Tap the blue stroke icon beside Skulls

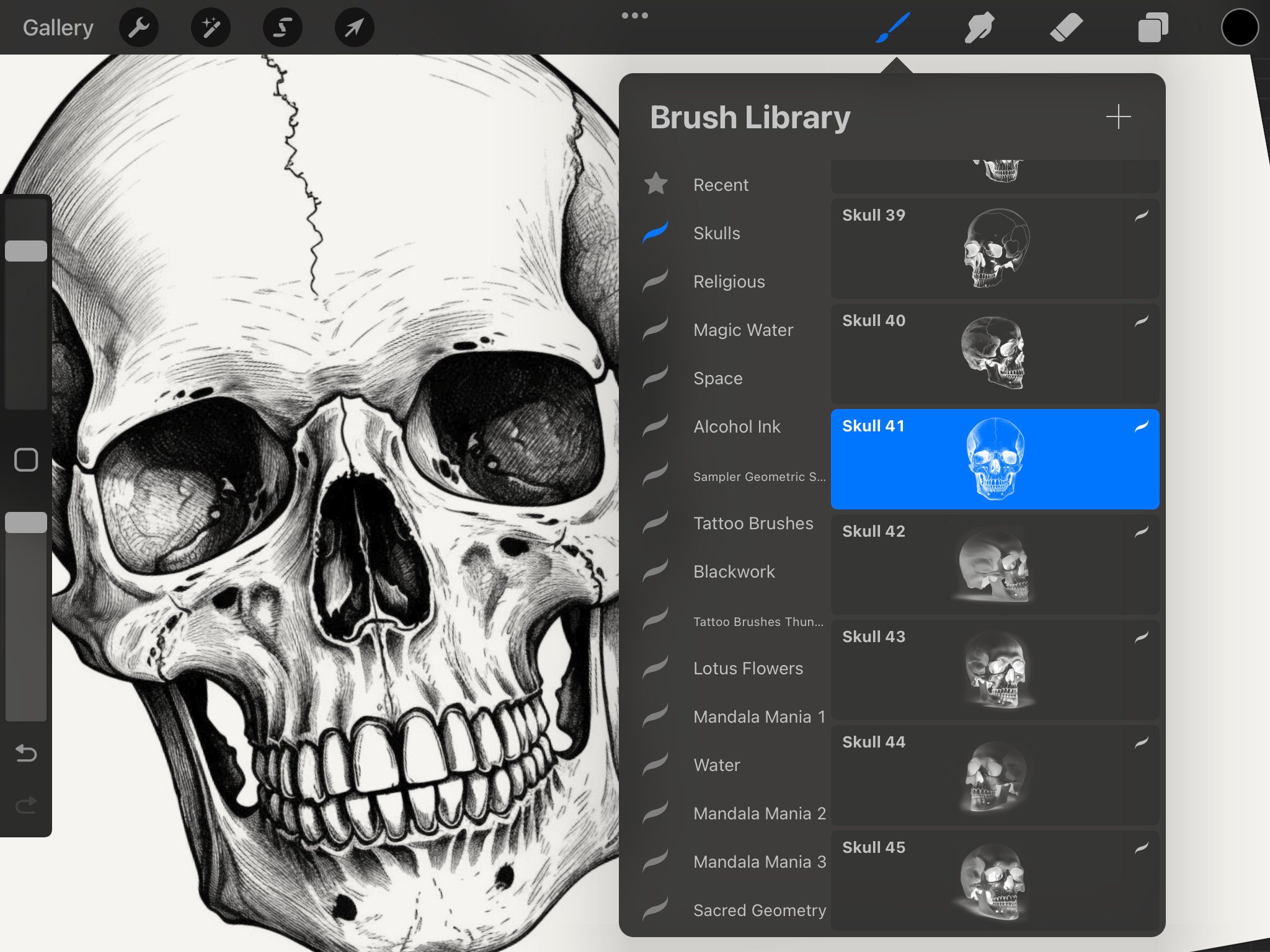(x=655, y=232)
